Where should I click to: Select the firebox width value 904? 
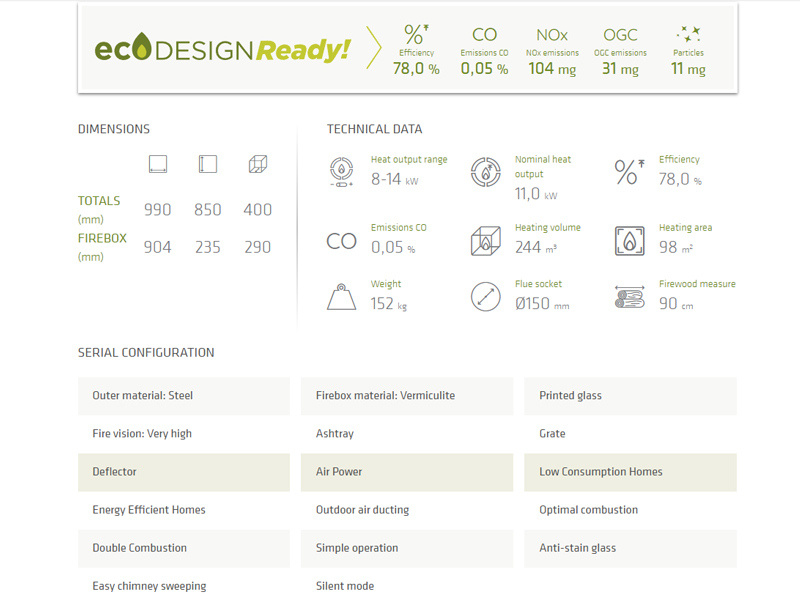coord(158,247)
